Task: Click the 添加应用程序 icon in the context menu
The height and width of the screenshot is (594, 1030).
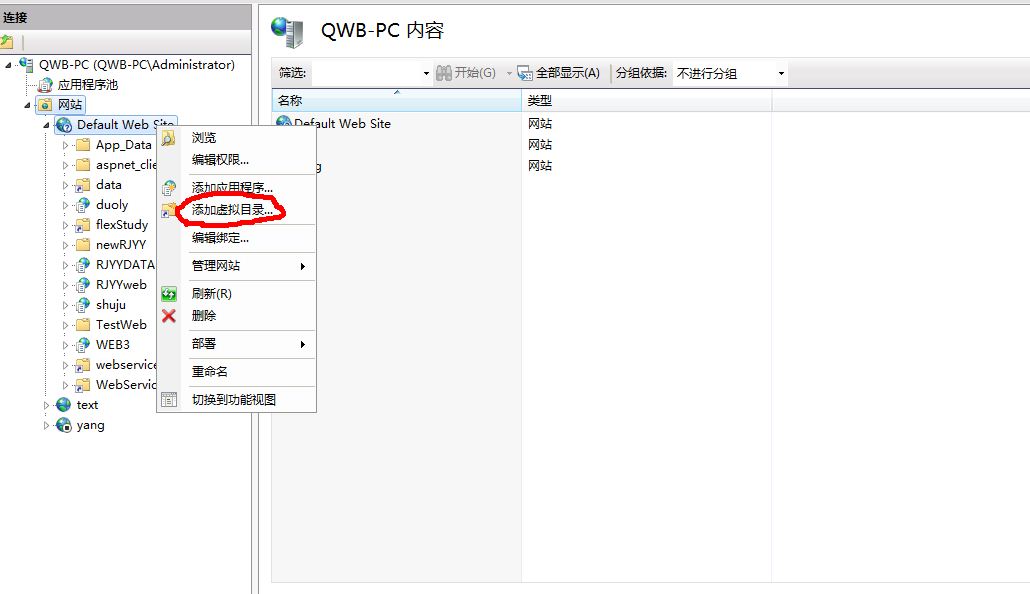Action: [169, 189]
